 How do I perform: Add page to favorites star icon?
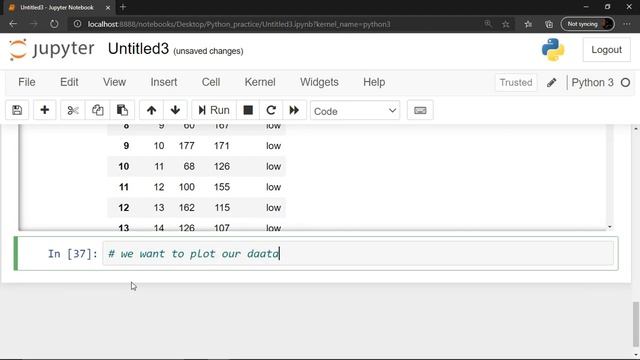coord(505,24)
